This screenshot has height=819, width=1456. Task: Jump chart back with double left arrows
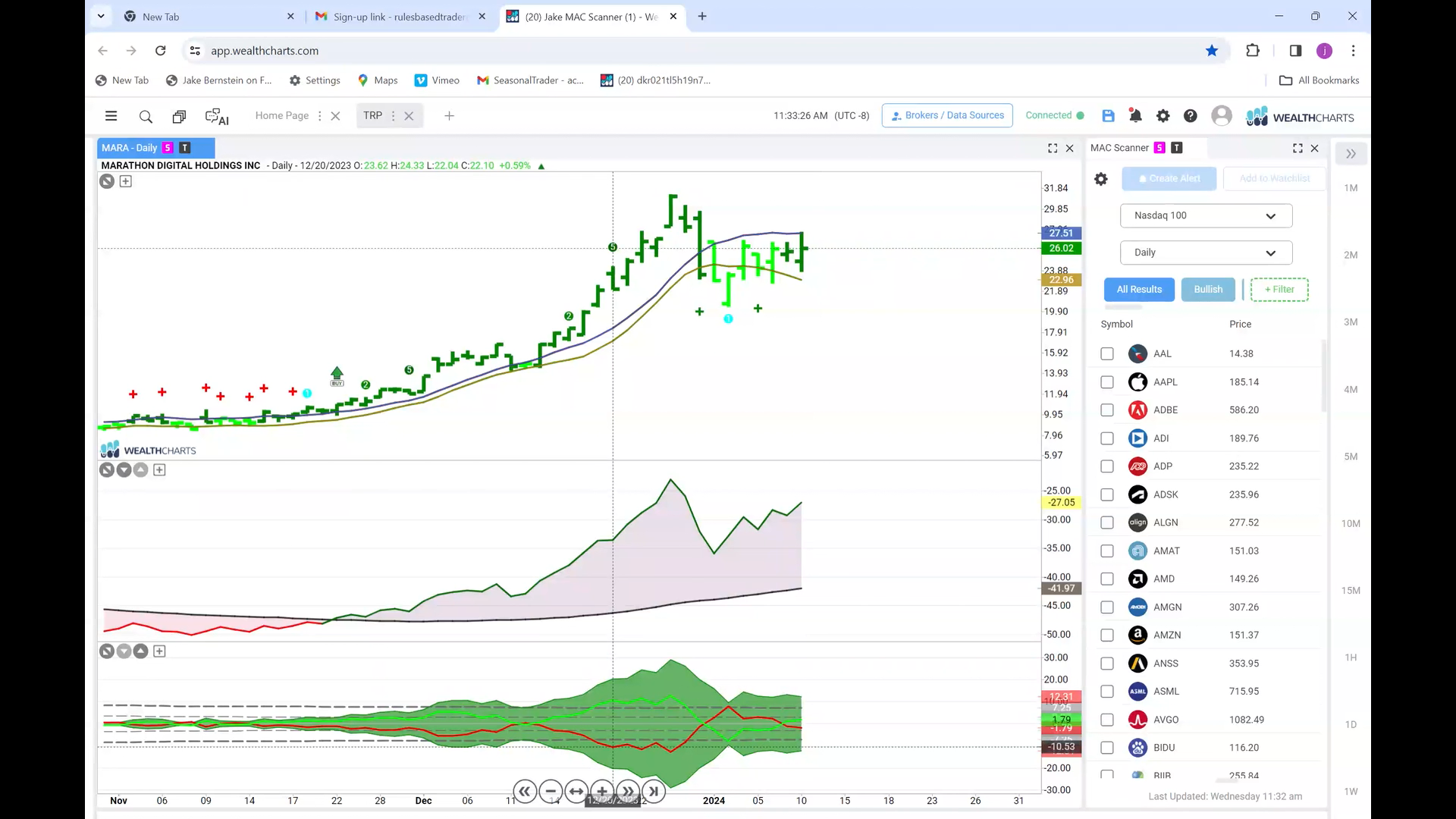[525, 792]
